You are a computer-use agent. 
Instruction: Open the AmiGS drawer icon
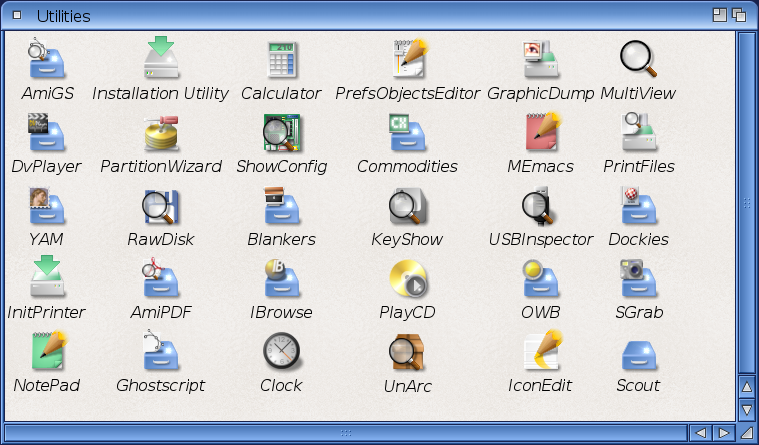[46, 62]
